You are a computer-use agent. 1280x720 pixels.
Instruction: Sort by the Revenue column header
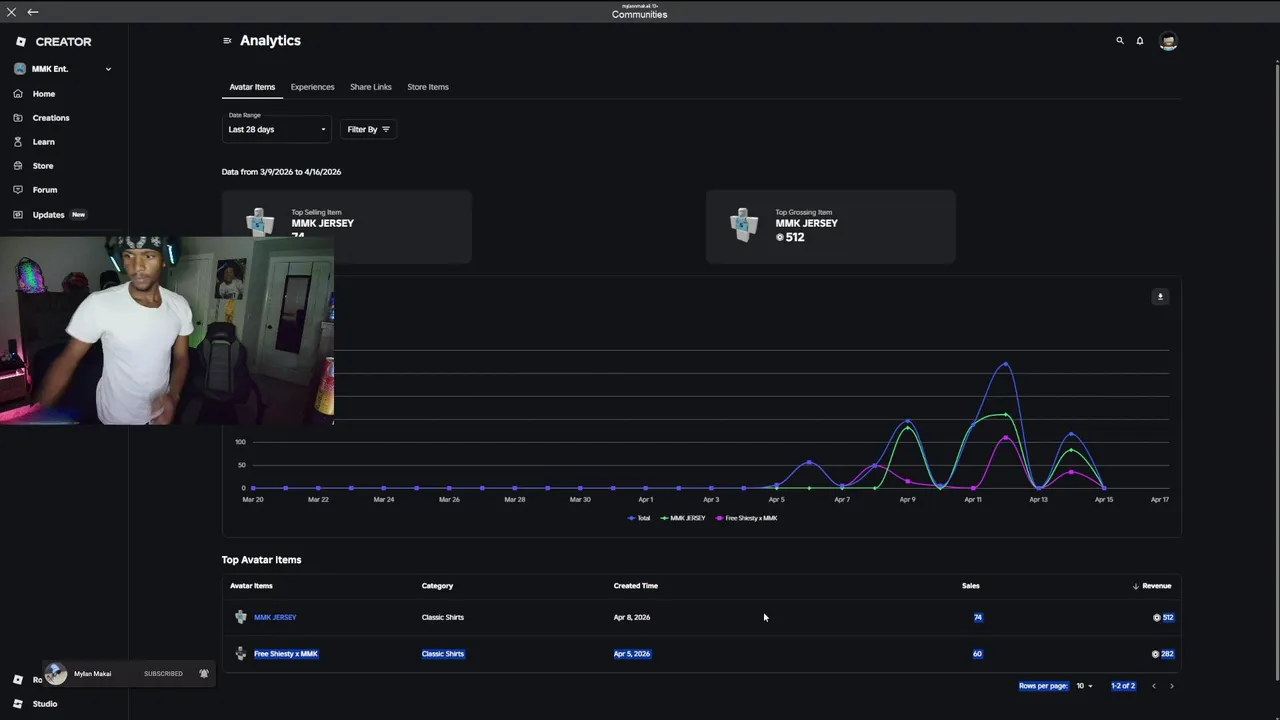pyautogui.click(x=1156, y=586)
